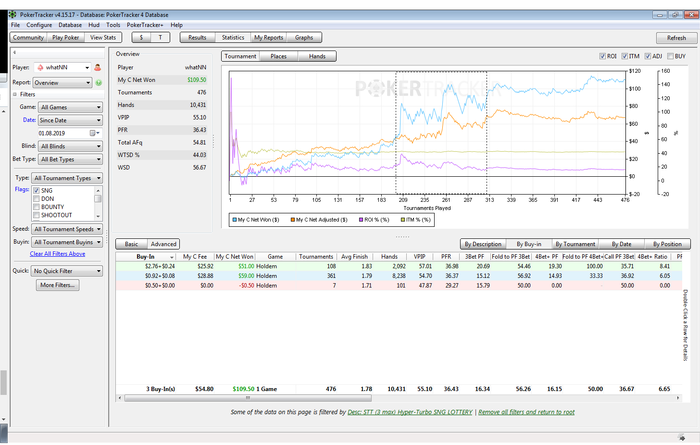Click the blue My C Net Won legend swatch
Image resolution: width=700 pixels, height=445 pixels.
pos(234,220)
